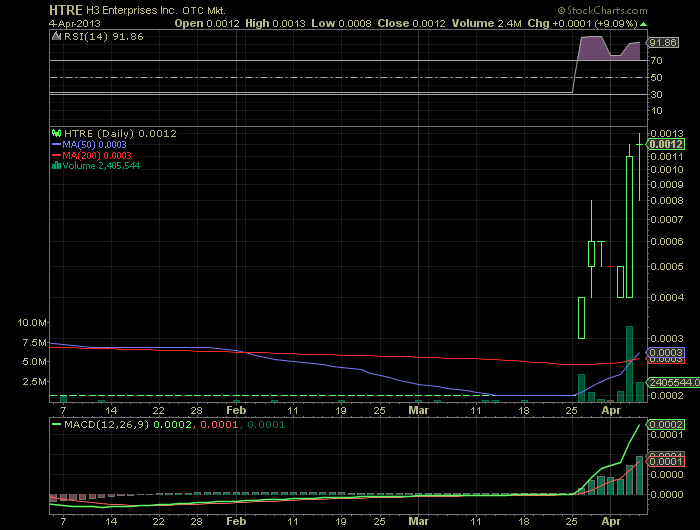700x530 pixels.
Task: Click the red-bordered 0.0001 MACD signal axis tag
Action: coord(666,461)
